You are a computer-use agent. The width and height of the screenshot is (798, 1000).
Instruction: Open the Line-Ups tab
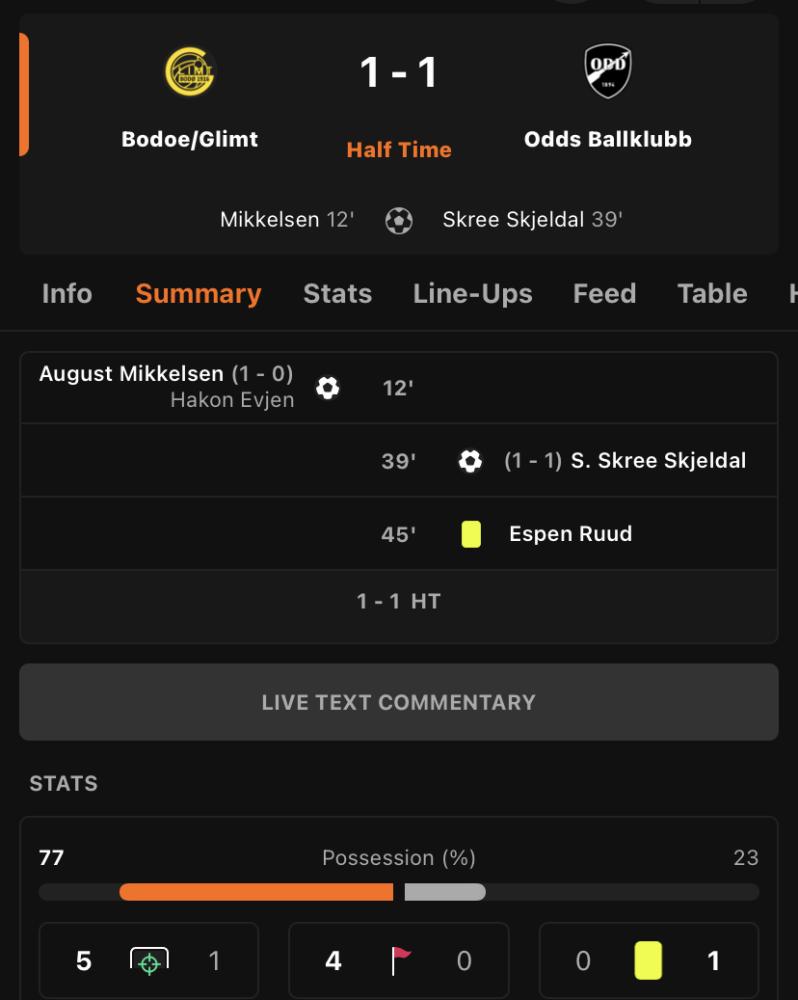(473, 294)
